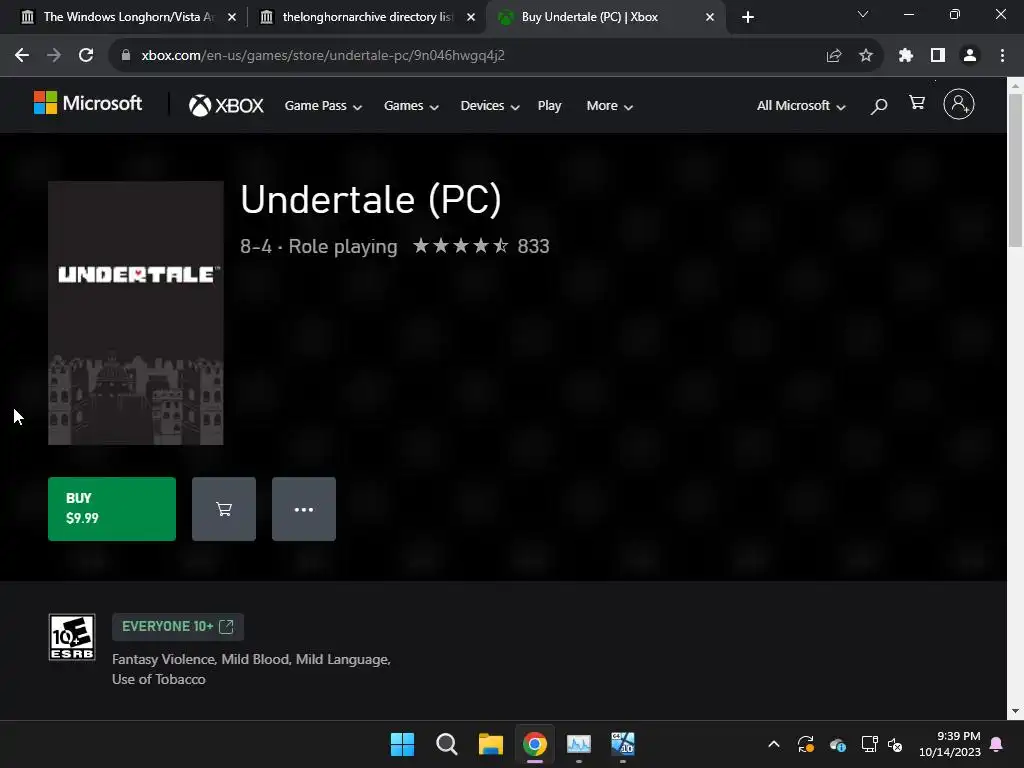The height and width of the screenshot is (768, 1024).
Task: Expand the Games menu
Action: tap(411, 106)
